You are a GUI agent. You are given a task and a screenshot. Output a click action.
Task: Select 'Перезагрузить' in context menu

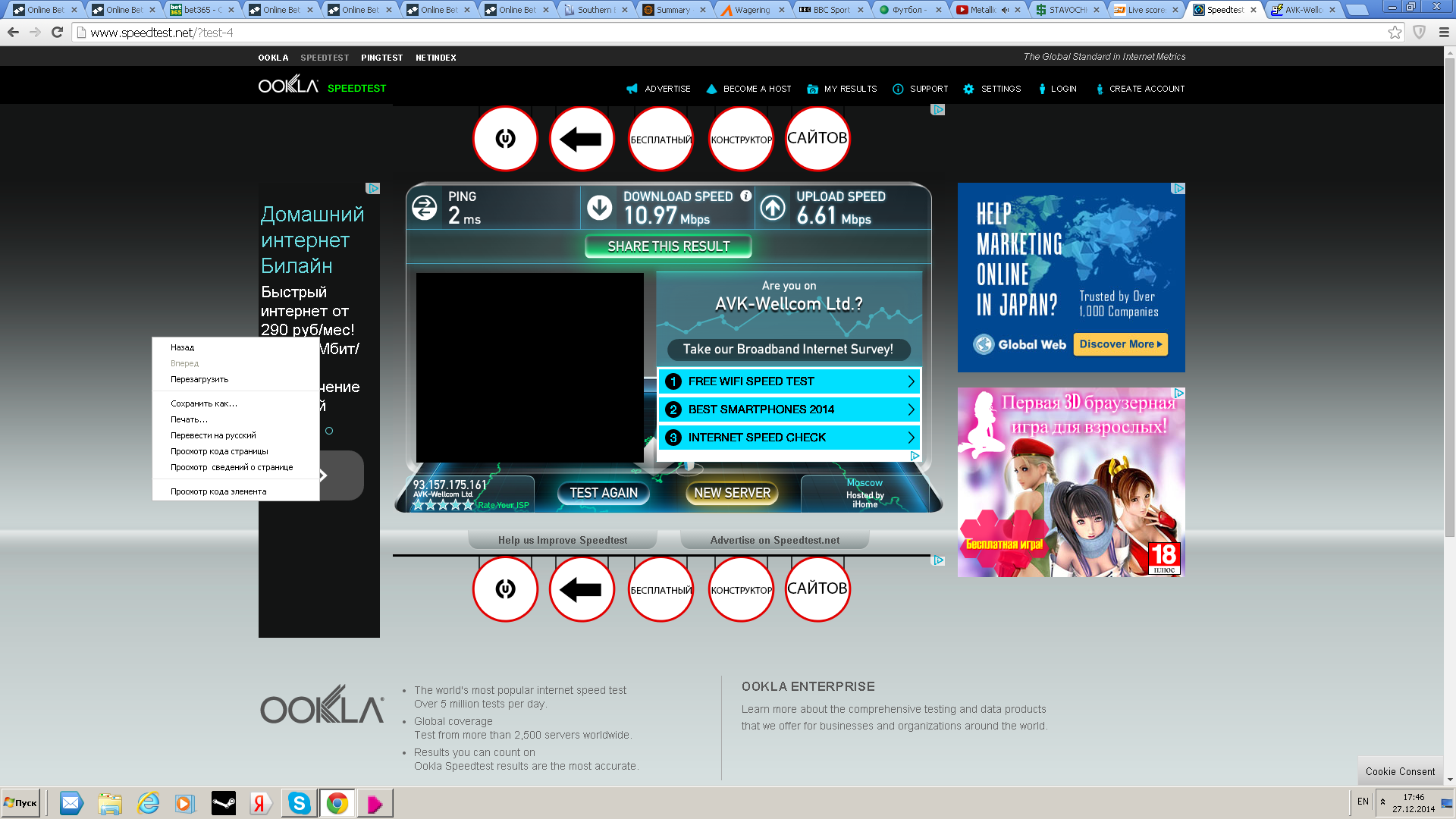click(x=235, y=379)
